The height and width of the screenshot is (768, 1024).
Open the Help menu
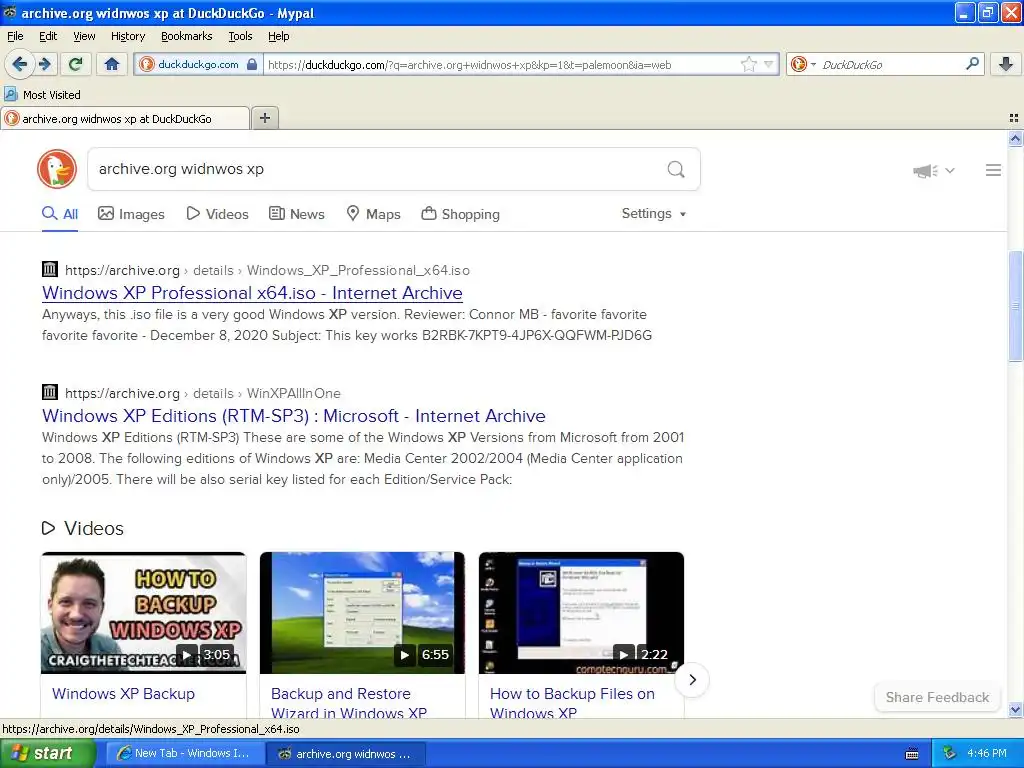tap(278, 36)
